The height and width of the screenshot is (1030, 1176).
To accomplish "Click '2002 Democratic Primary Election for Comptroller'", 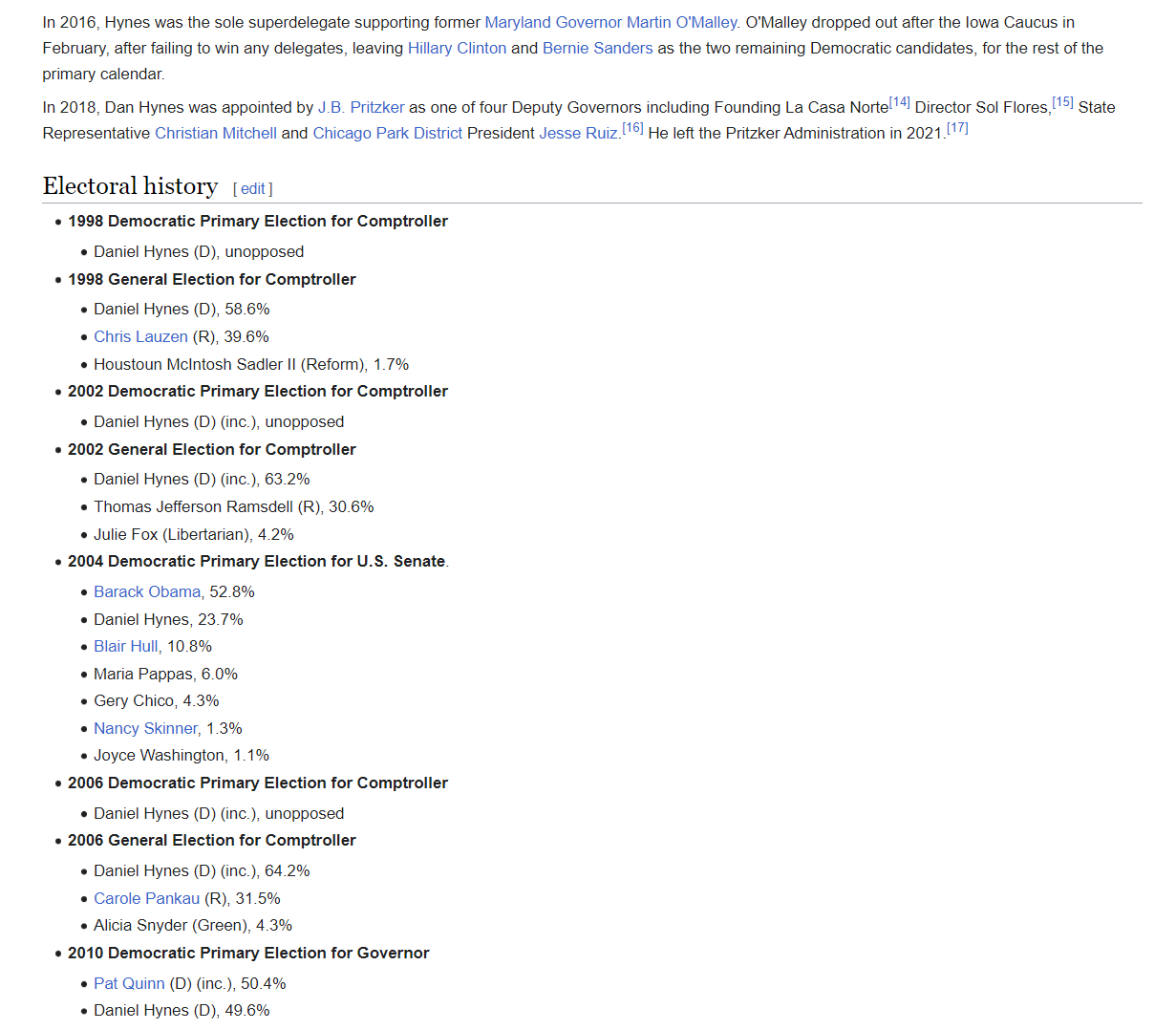I will 258,391.
